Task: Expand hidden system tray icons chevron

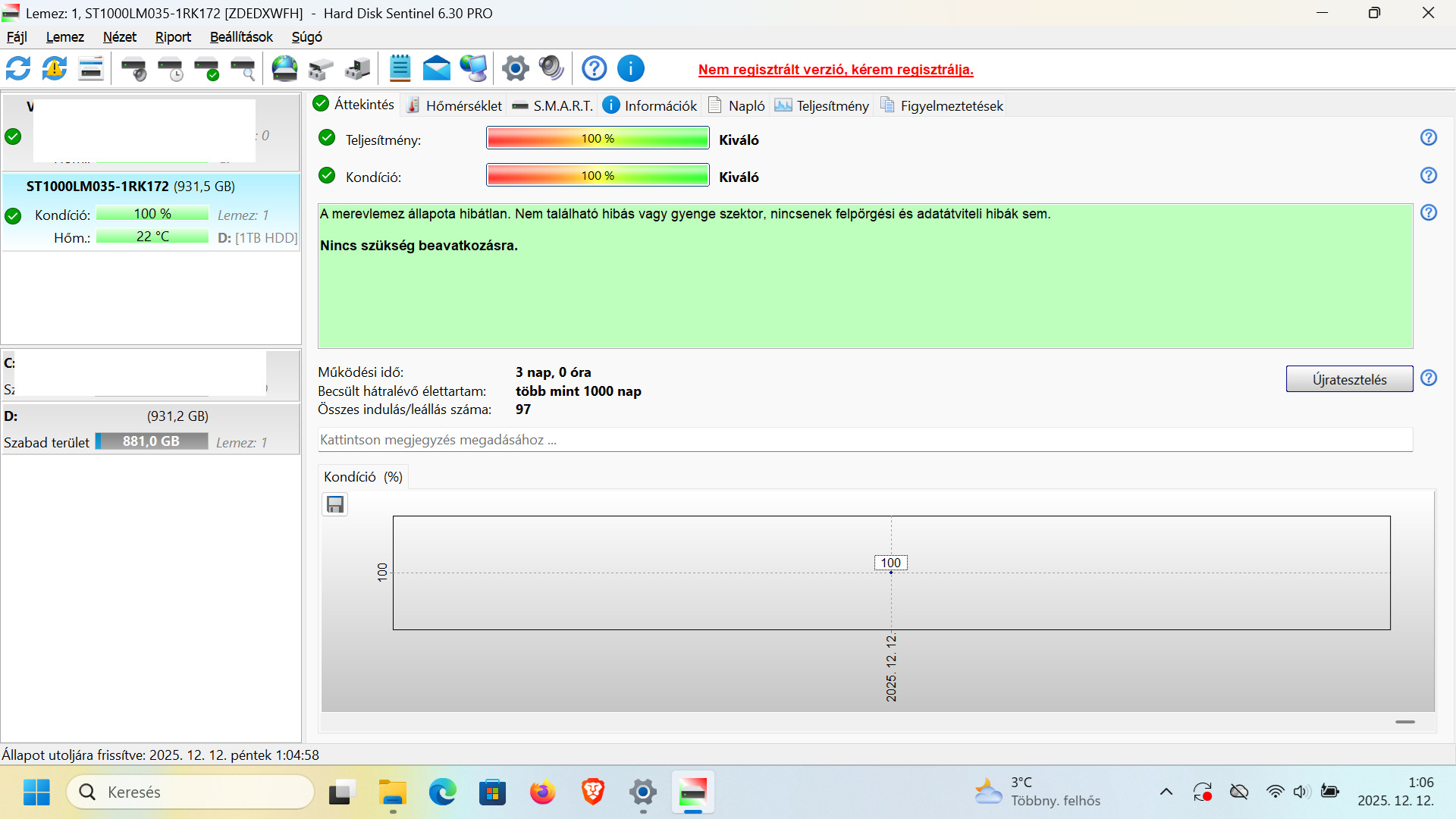Action: point(1166,792)
